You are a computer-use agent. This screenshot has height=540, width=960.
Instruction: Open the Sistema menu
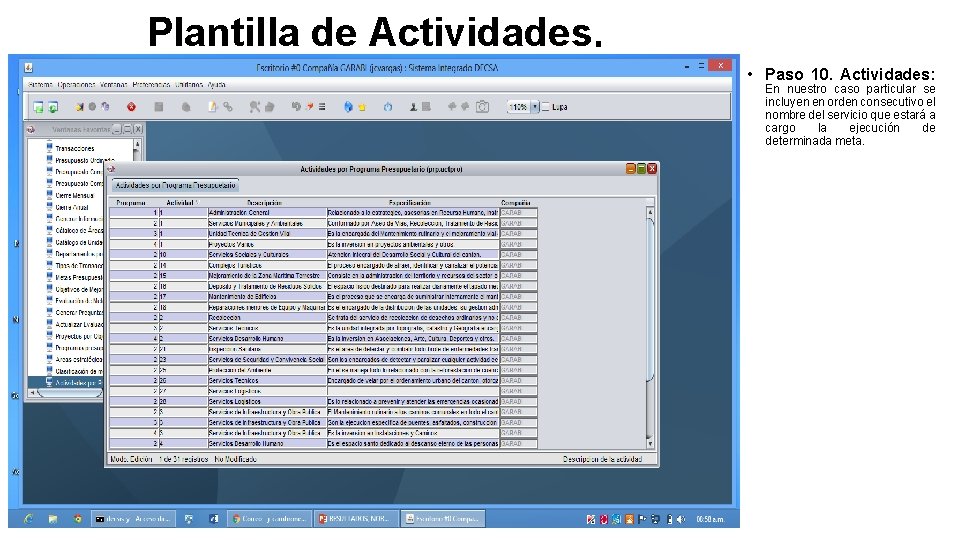tap(40, 84)
